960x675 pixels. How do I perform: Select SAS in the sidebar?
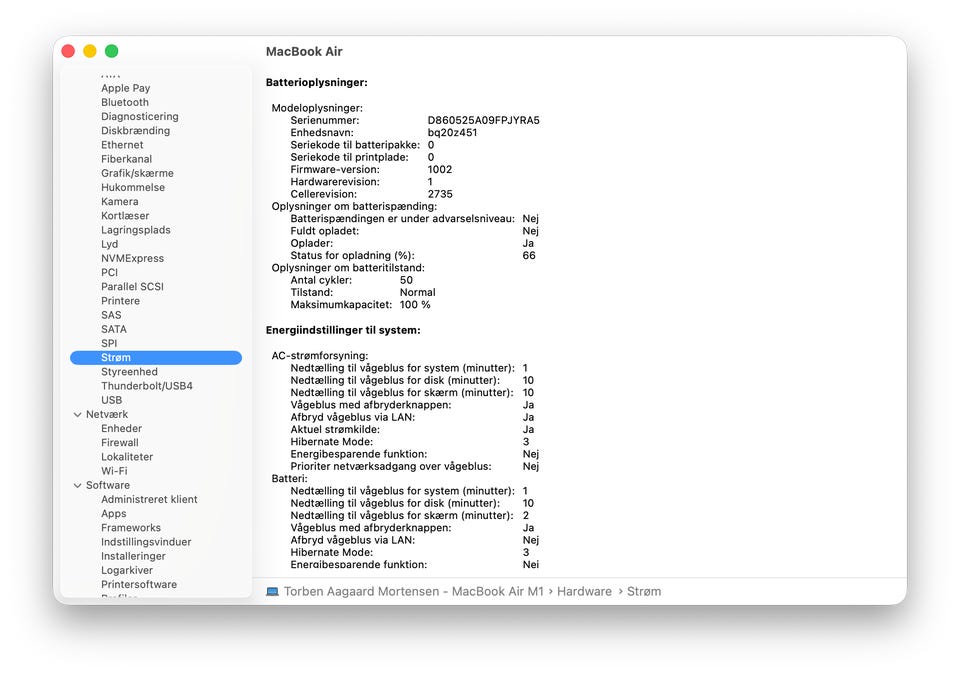pos(111,315)
